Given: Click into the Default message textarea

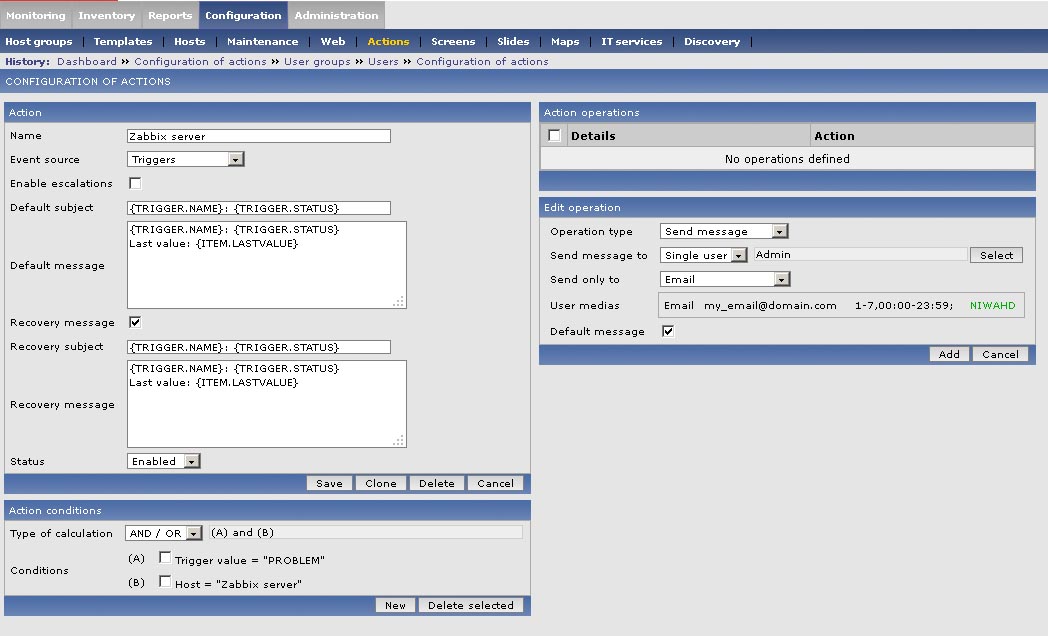Looking at the screenshot, I should pyautogui.click(x=267, y=265).
